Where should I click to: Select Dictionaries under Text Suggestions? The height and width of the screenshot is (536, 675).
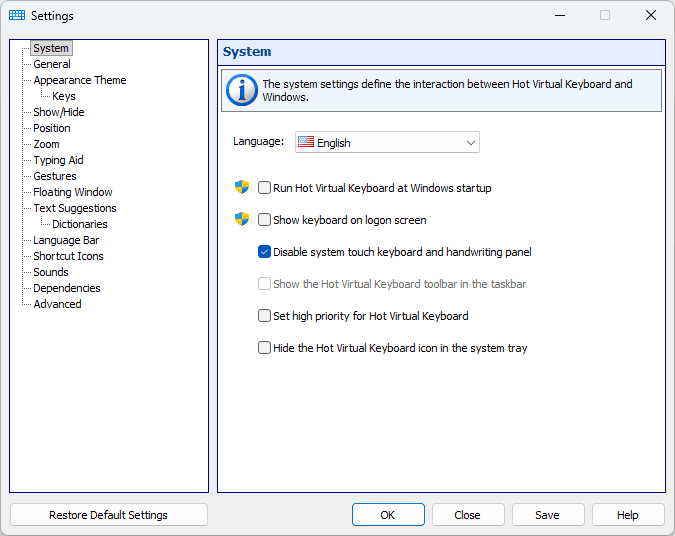tap(80, 224)
